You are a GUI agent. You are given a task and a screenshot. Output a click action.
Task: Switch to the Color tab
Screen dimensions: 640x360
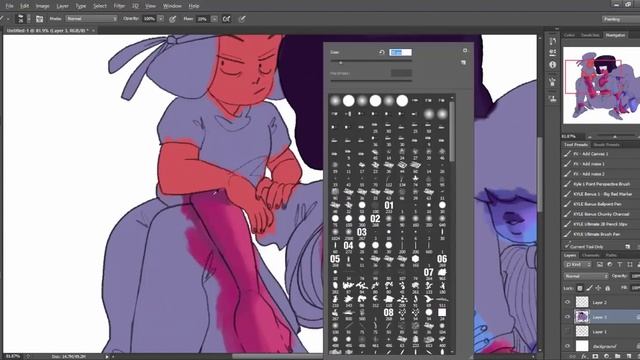coord(569,35)
